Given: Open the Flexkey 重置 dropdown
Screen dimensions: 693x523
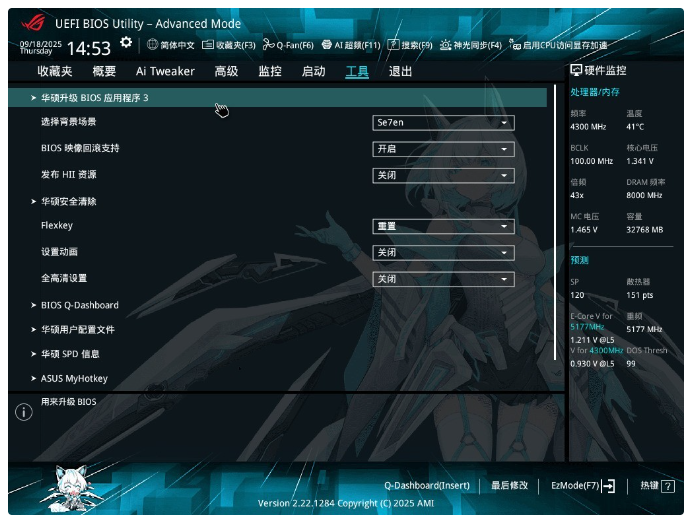Looking at the screenshot, I should [x=443, y=226].
